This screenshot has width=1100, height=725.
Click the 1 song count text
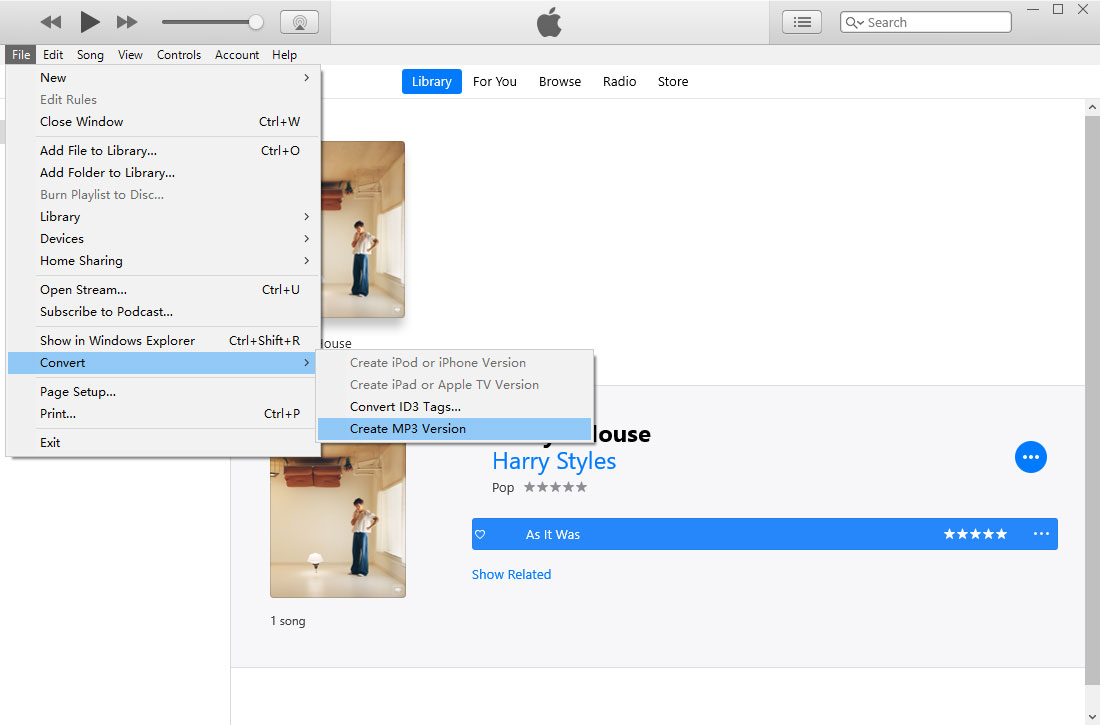[288, 621]
